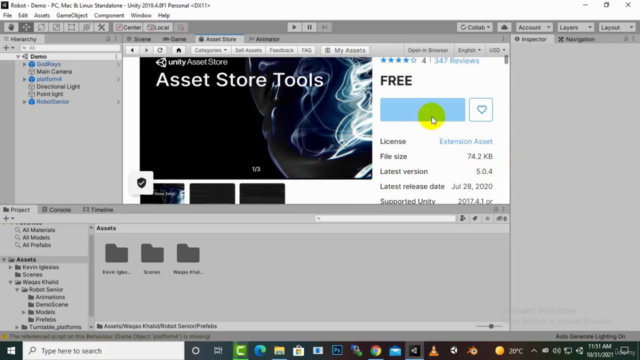Toggle Local handle rotation

tap(158, 27)
